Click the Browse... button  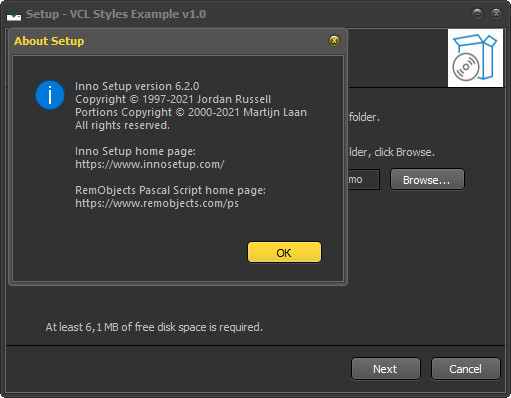pyautogui.click(x=427, y=180)
